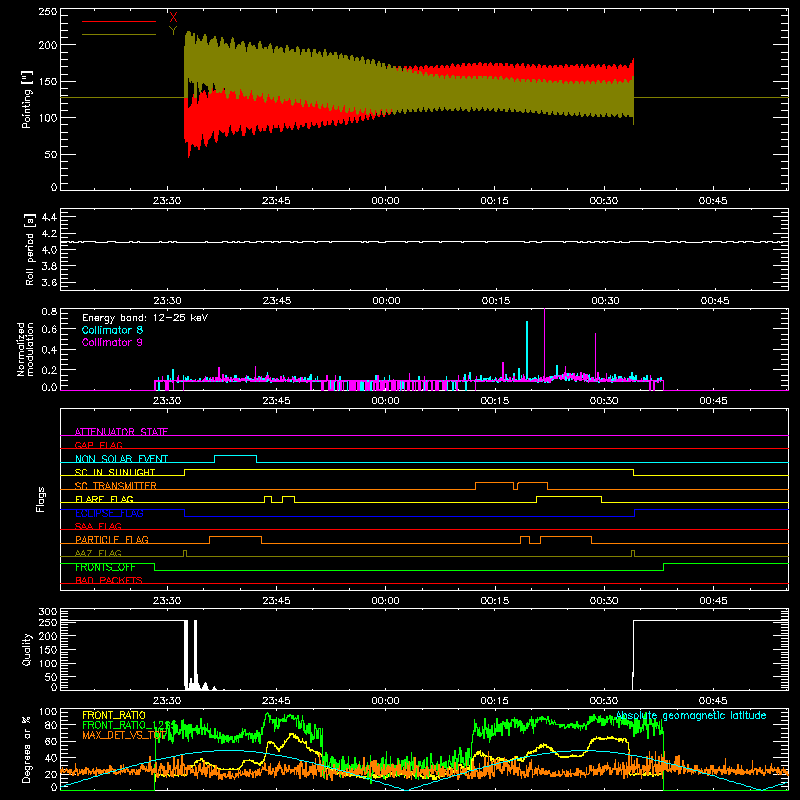Click the 4.0 value on Roll period axis
Screen dimensions: 800x800
coord(49,250)
